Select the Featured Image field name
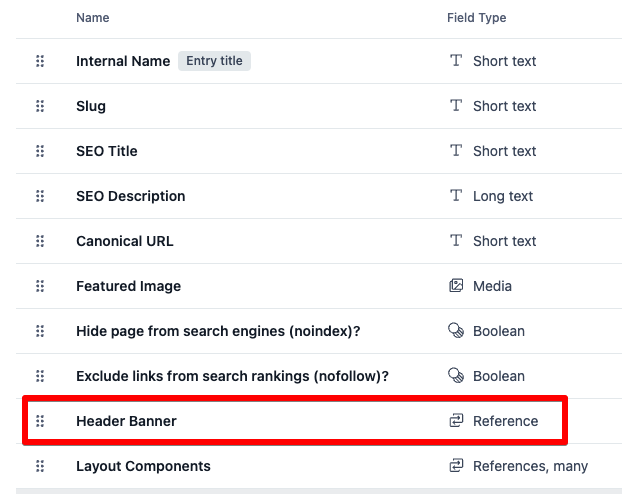622x494 pixels. coord(128,286)
